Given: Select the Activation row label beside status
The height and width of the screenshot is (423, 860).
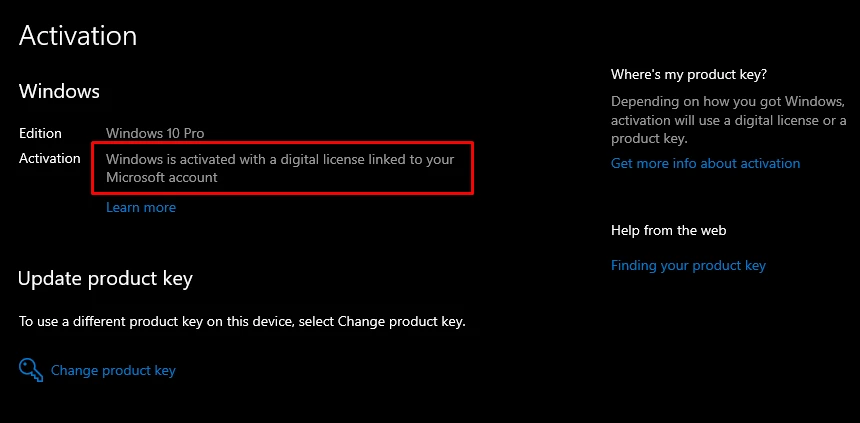Looking at the screenshot, I should point(50,159).
